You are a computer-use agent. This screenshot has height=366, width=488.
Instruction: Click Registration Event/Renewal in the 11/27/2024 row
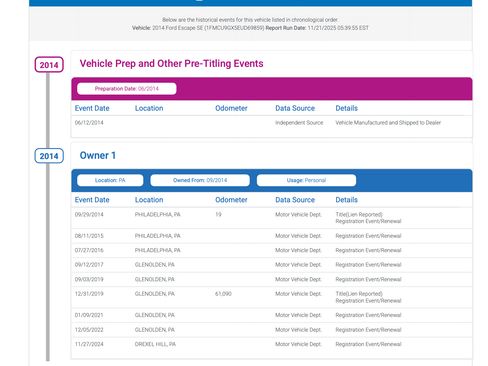click(x=368, y=344)
